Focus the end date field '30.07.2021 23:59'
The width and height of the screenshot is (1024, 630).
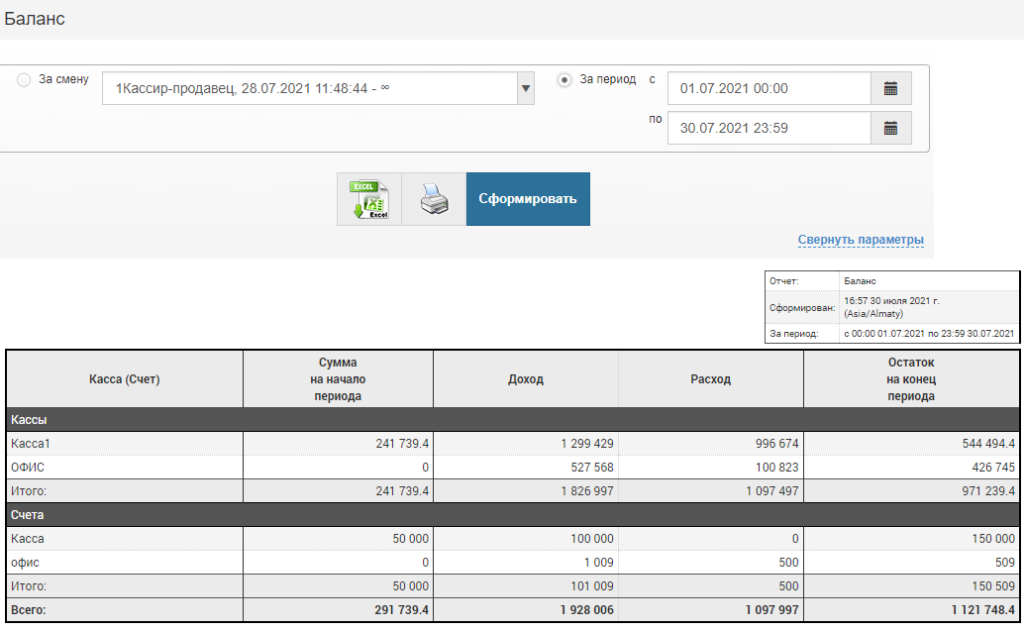point(768,128)
